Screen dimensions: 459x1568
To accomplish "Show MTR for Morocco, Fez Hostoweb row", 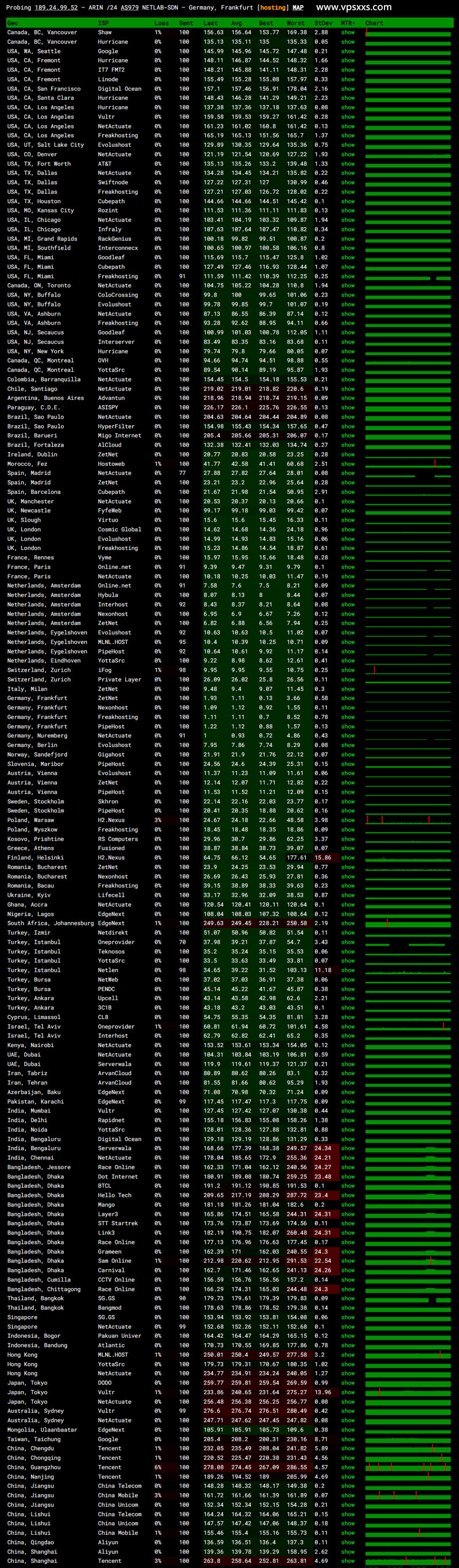I will (x=348, y=464).
